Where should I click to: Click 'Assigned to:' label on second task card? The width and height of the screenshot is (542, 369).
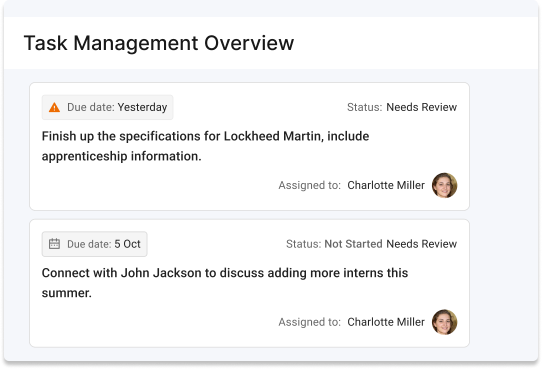coord(310,322)
